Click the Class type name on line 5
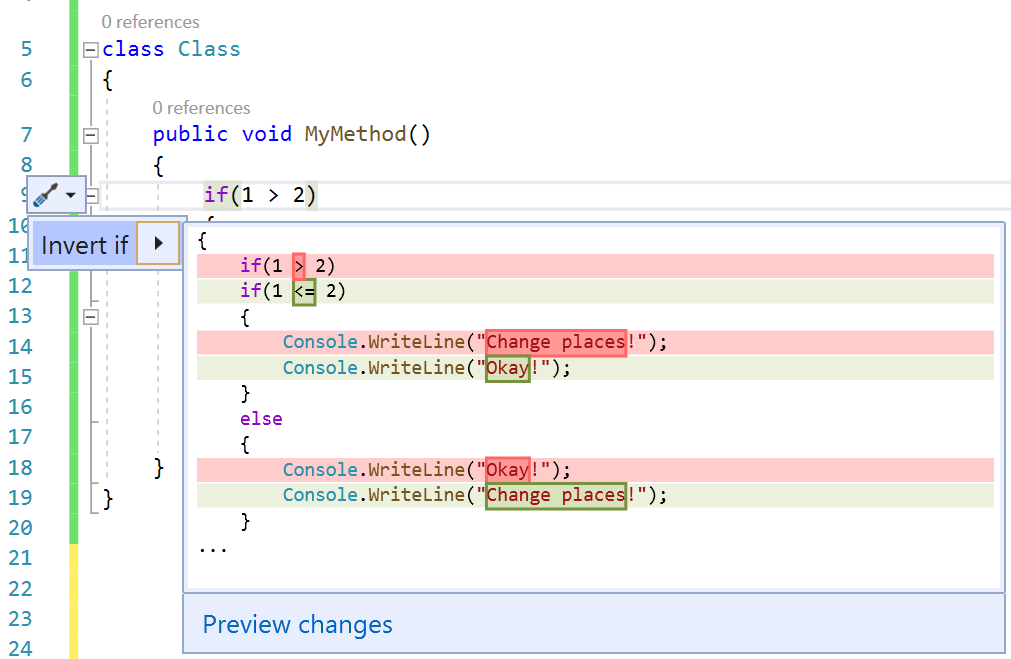Viewport: 1011px width, 659px height. (209, 49)
